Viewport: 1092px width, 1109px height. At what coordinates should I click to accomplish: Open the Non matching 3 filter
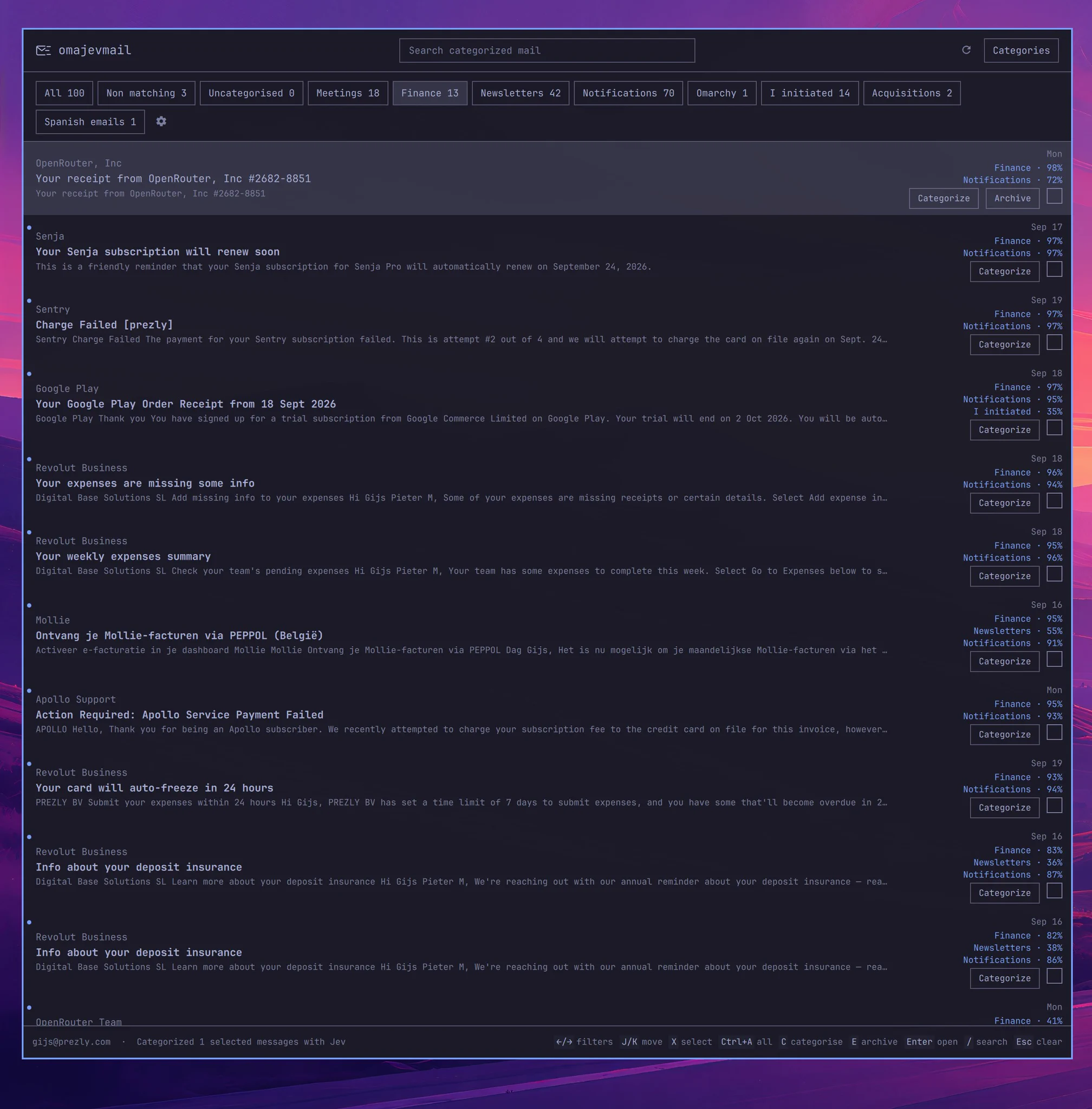point(146,93)
